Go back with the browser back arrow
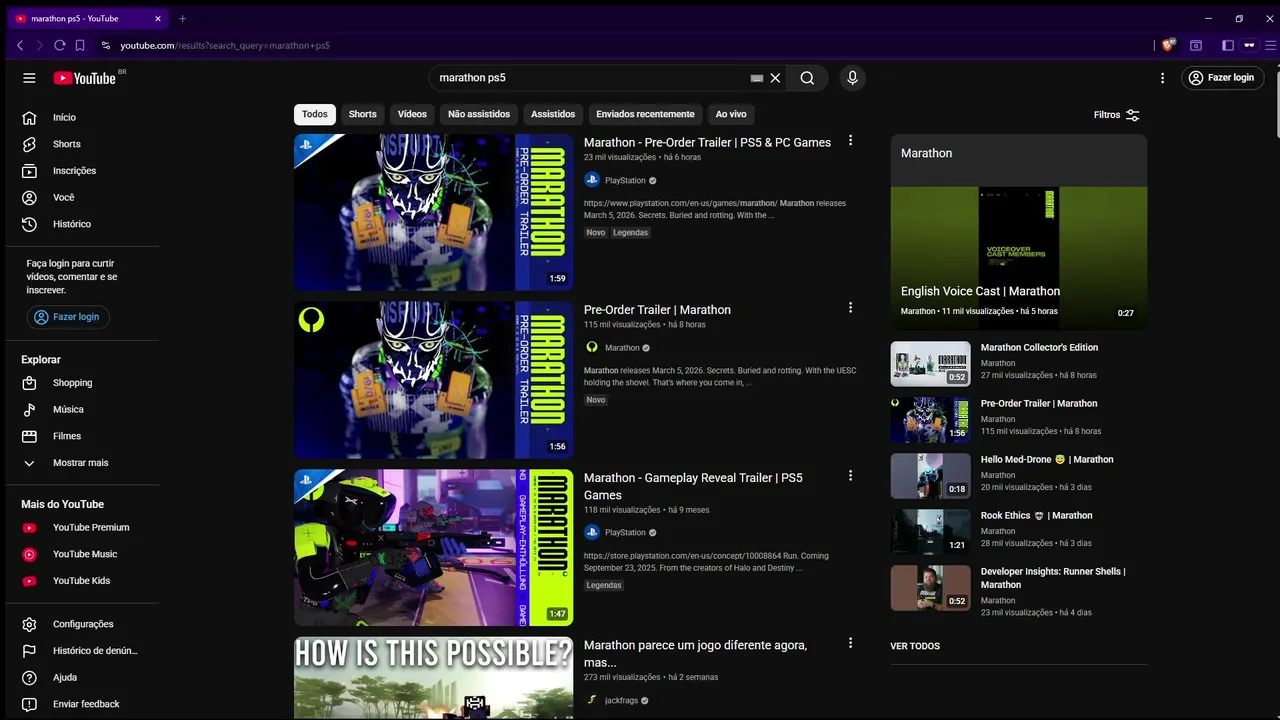 [x=20, y=45]
